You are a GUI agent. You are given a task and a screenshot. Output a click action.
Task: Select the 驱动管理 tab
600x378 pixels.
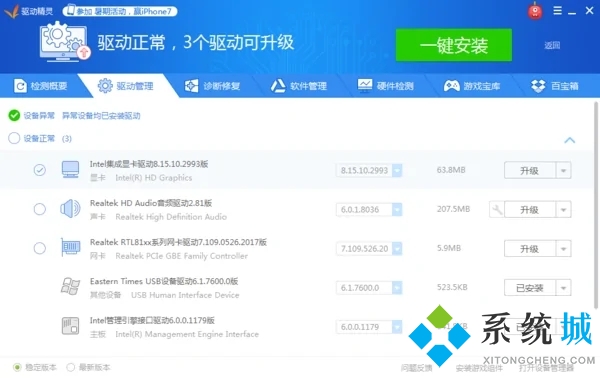coord(126,86)
